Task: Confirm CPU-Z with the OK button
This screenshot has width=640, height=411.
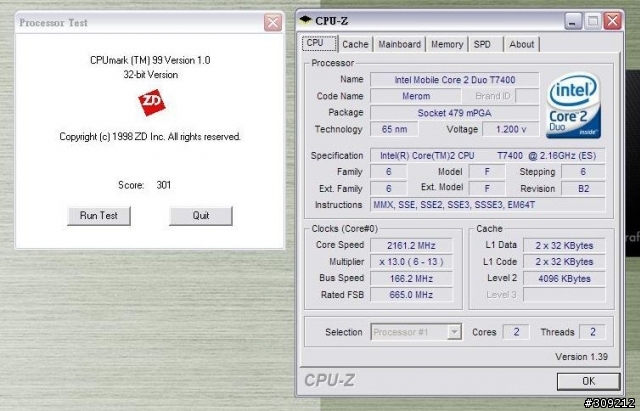Action: [588, 381]
